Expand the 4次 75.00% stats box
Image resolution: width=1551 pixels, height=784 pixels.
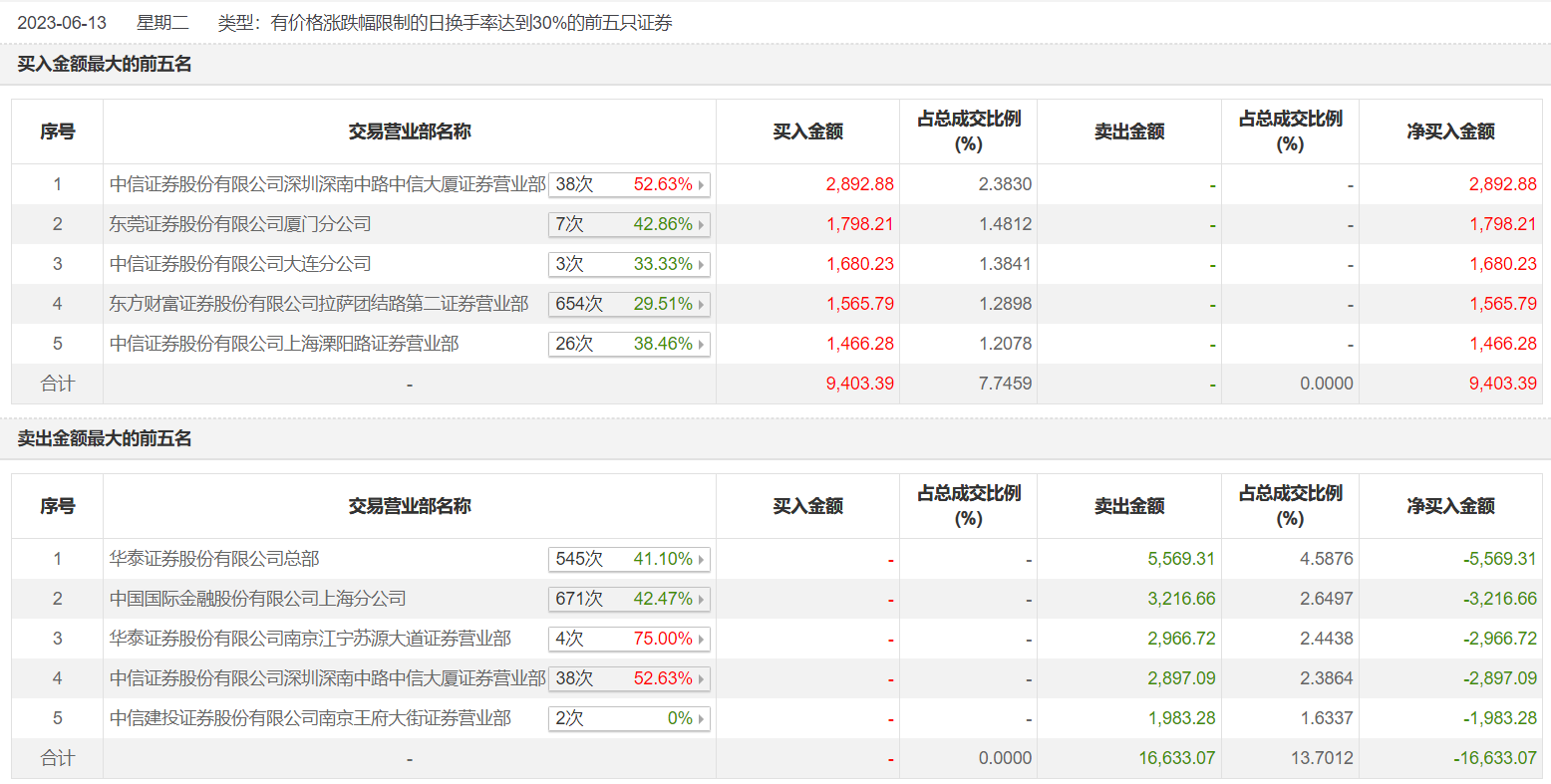(629, 639)
